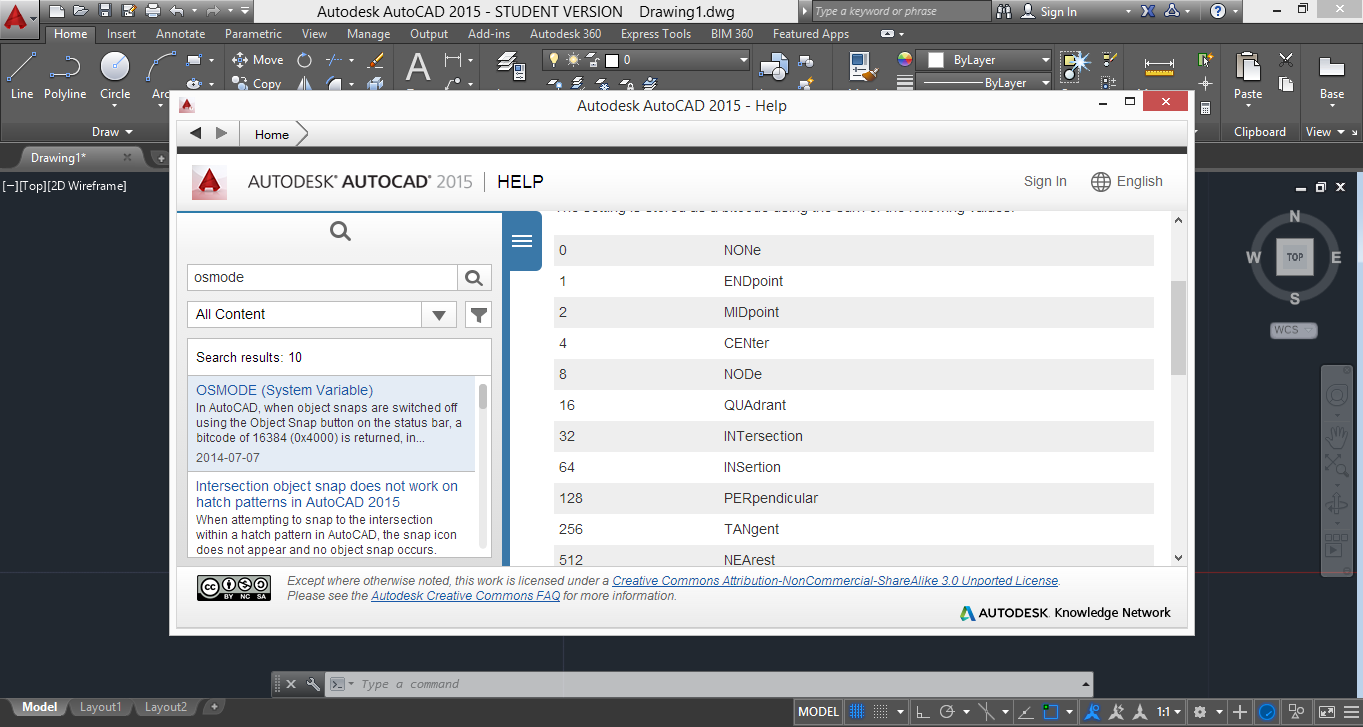Click Sign In in Help header
Image resolution: width=1363 pixels, height=727 pixels.
click(x=1045, y=181)
